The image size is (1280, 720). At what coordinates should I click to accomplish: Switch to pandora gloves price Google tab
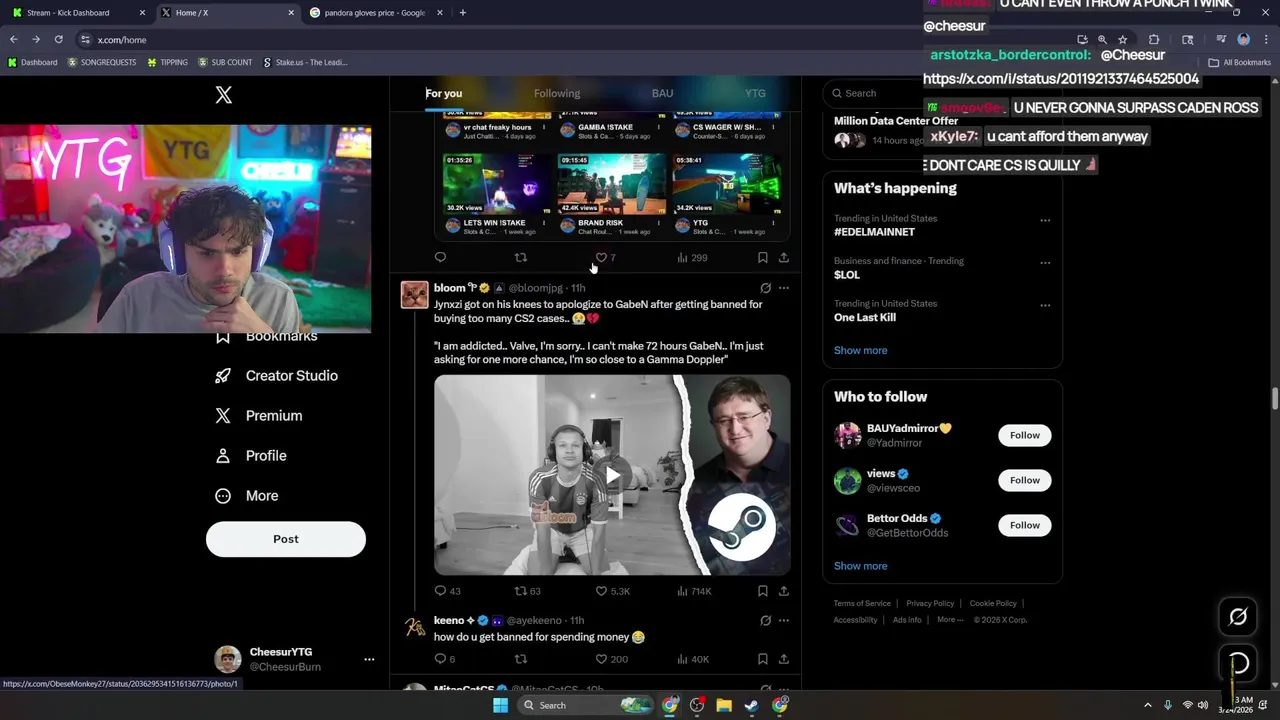(x=375, y=13)
